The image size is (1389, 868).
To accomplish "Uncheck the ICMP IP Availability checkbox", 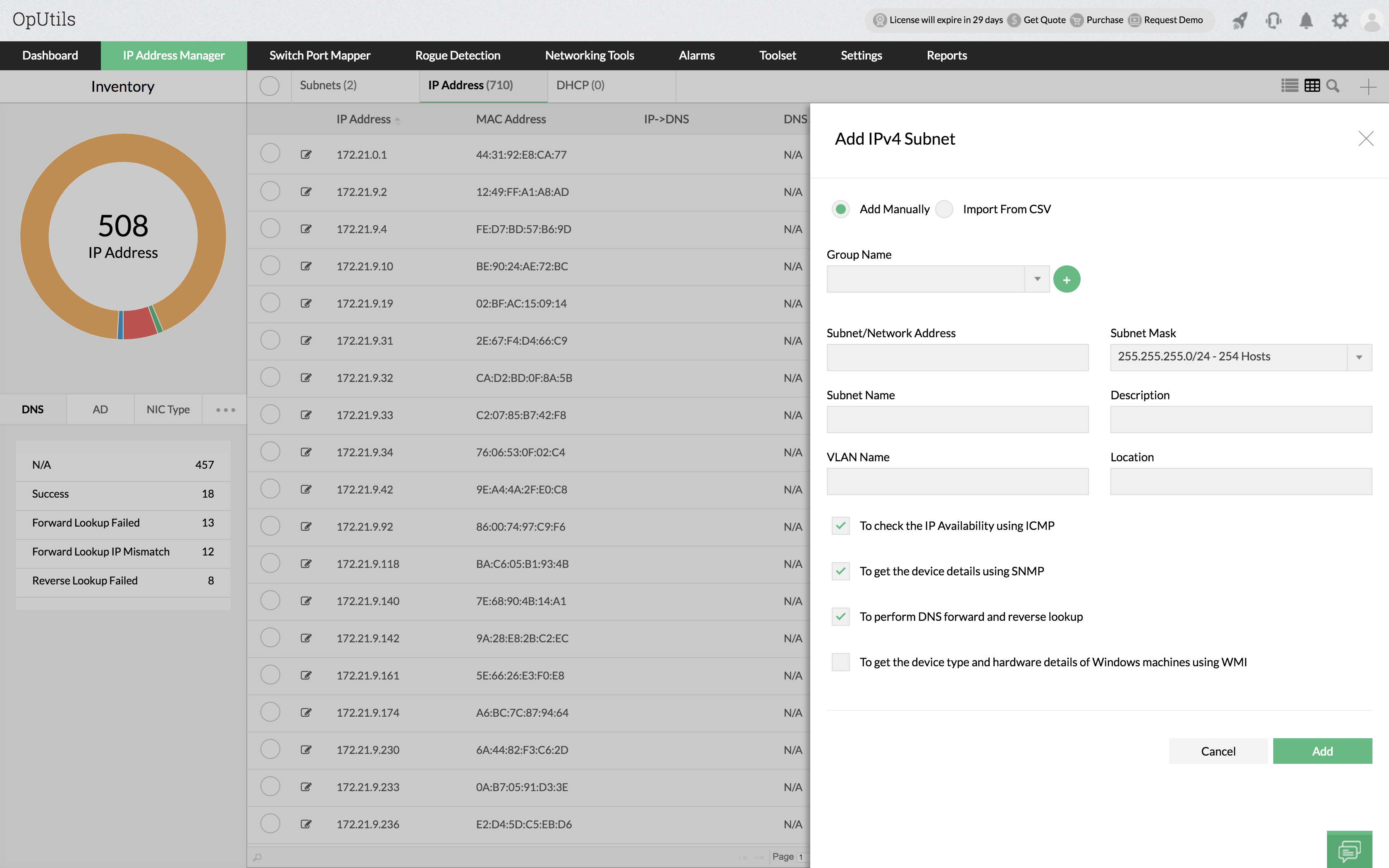I will [841, 525].
